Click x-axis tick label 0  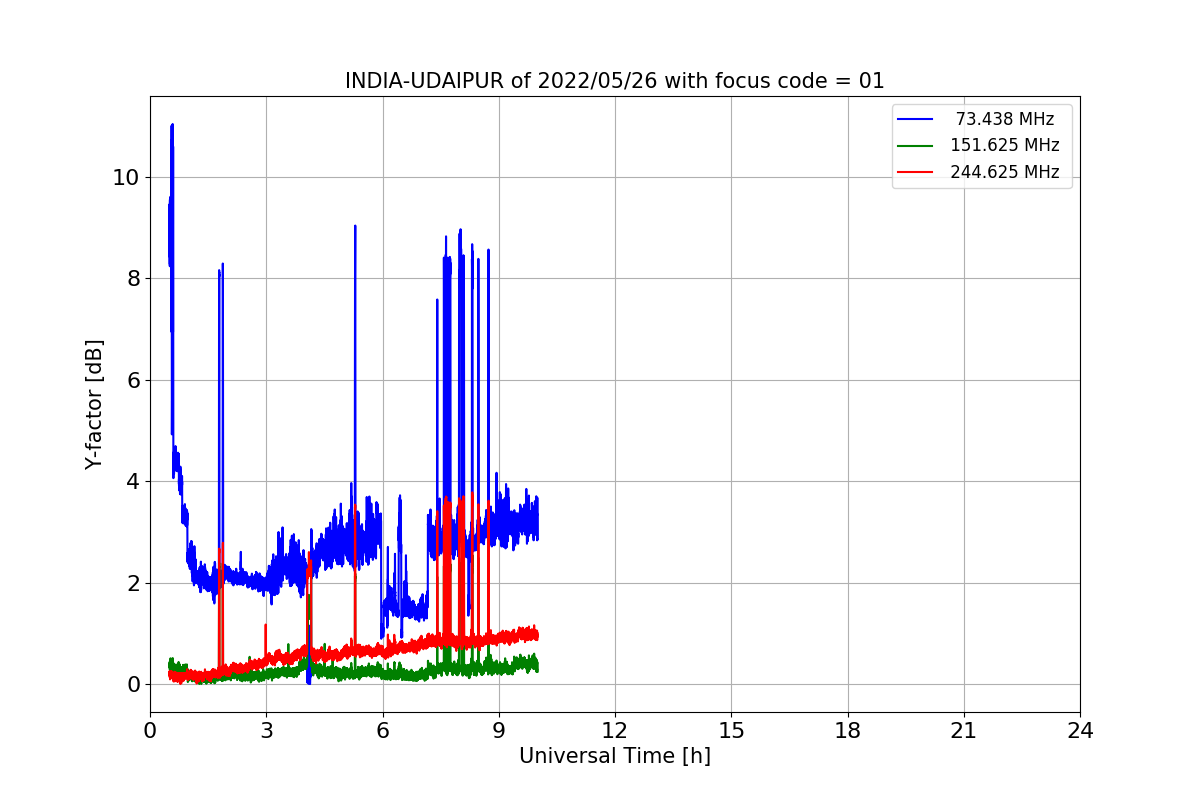click(x=150, y=731)
